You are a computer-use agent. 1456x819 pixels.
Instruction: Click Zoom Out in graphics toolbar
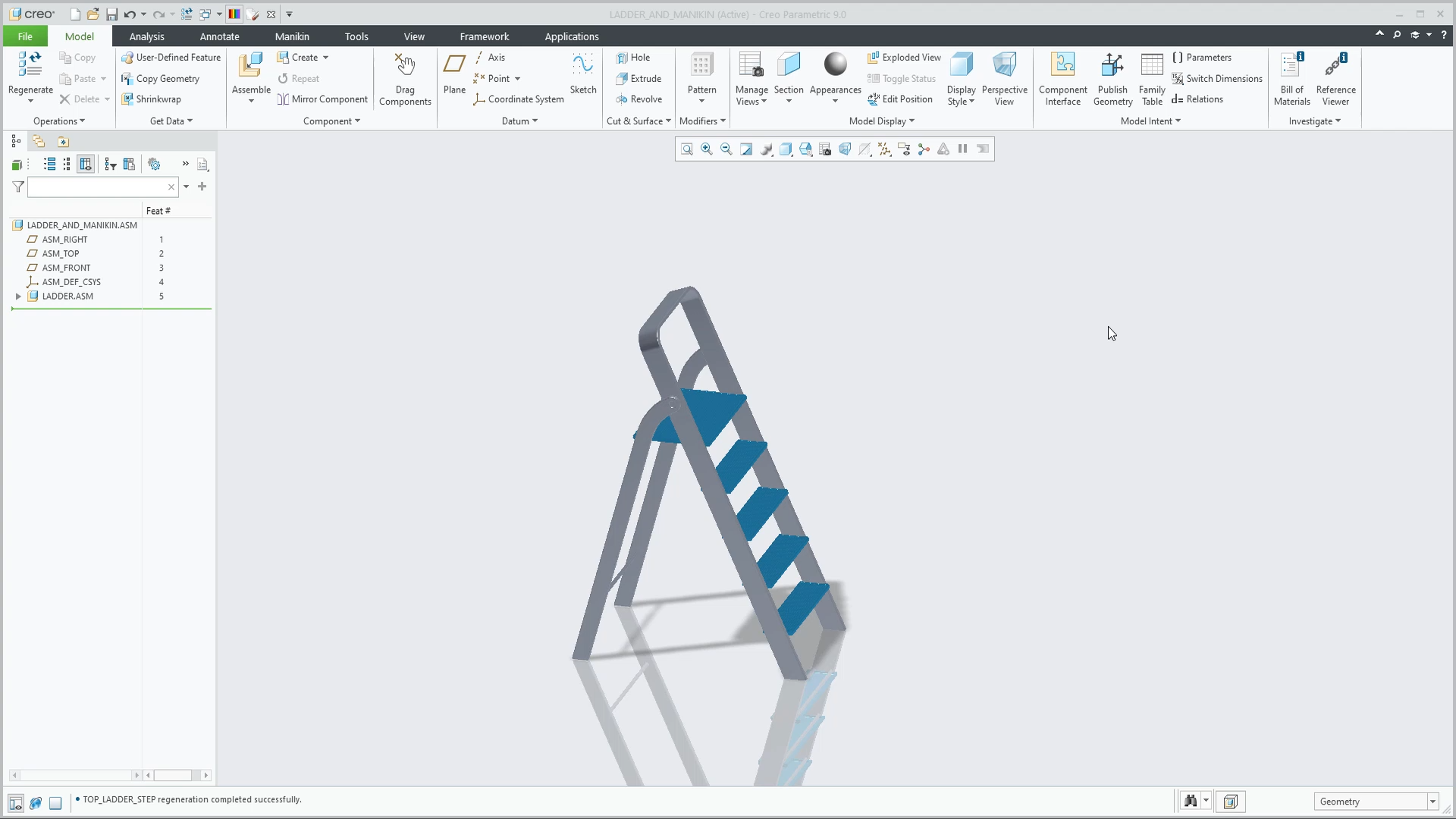pyautogui.click(x=726, y=149)
